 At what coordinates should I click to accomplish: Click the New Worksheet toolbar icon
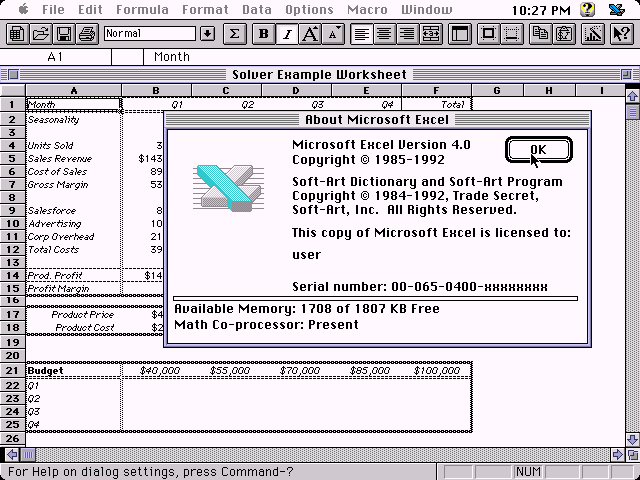[16, 34]
